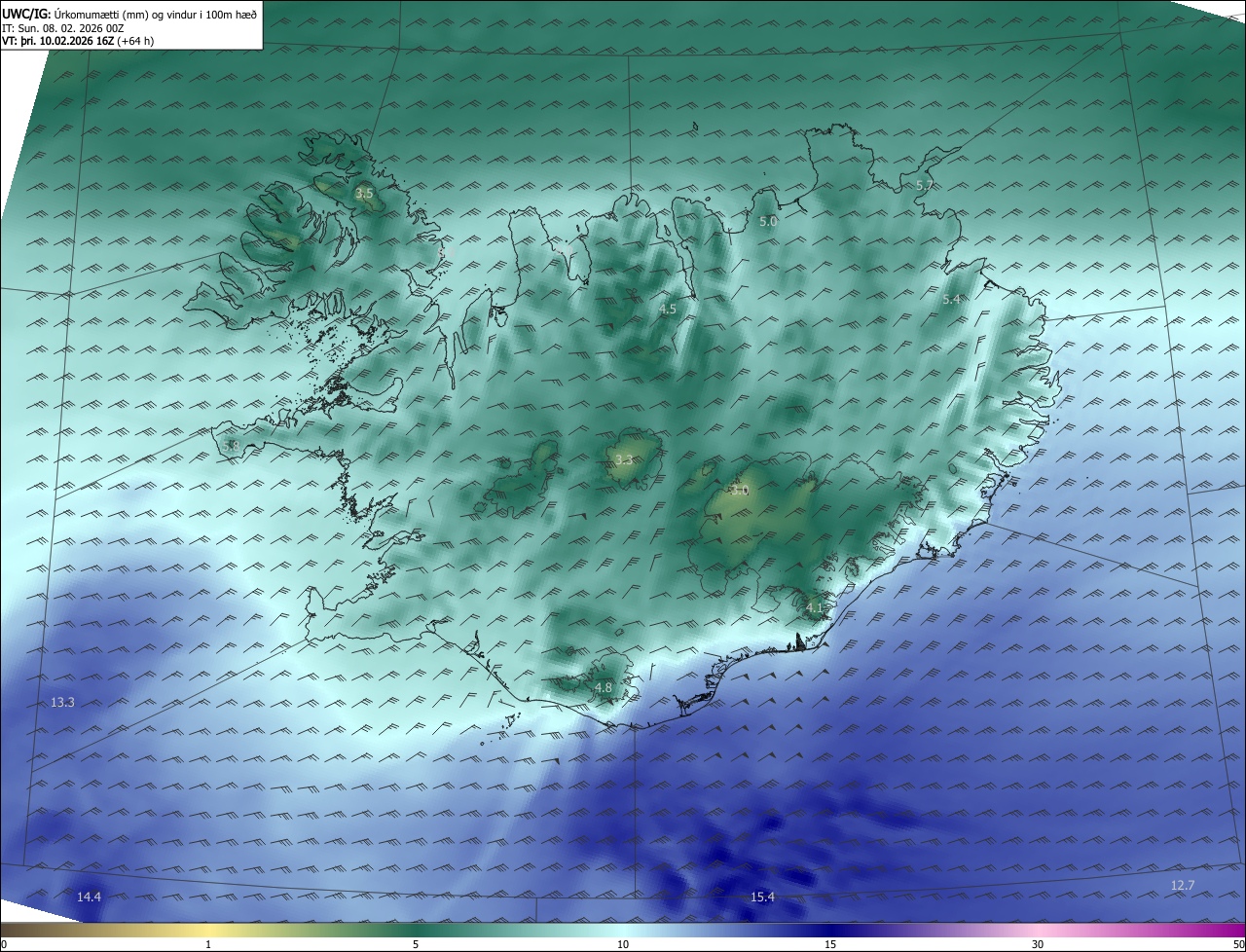Click the 'UWC/IG: Úrkomumætti (mm)' title line
The height and width of the screenshot is (952, 1246).
[129, 16]
